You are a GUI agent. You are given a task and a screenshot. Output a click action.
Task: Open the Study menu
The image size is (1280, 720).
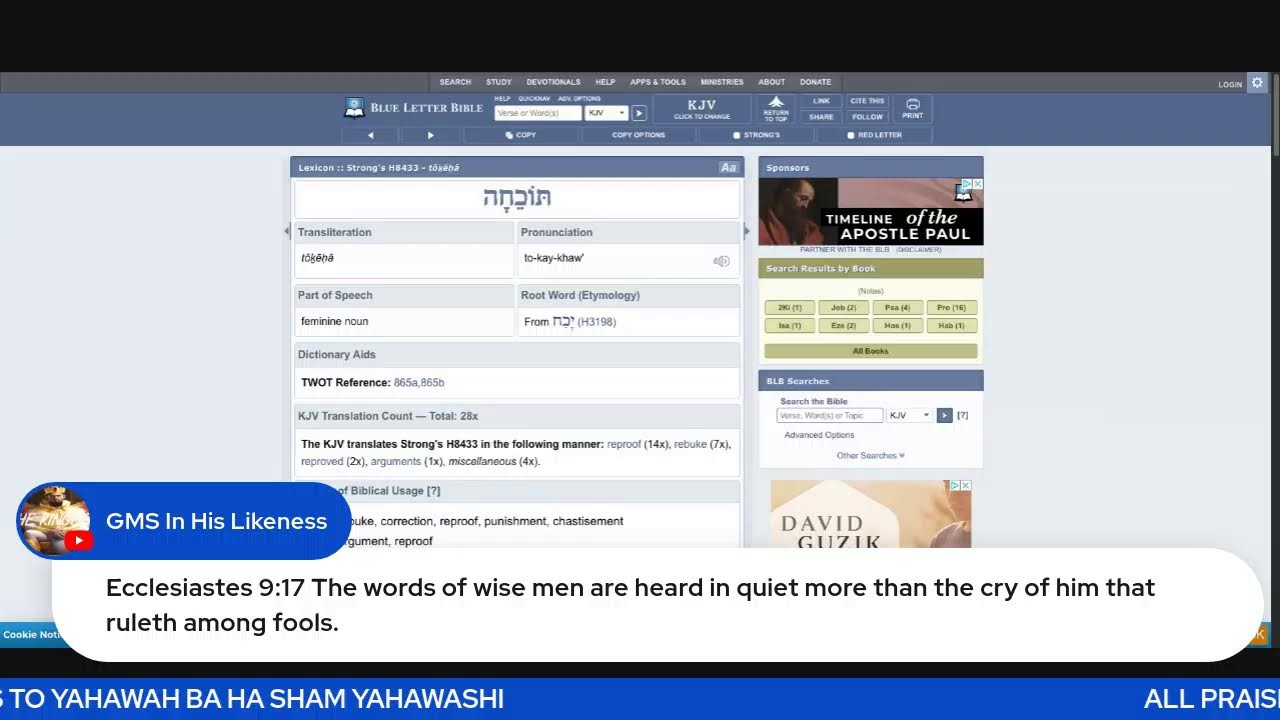[x=498, y=82]
